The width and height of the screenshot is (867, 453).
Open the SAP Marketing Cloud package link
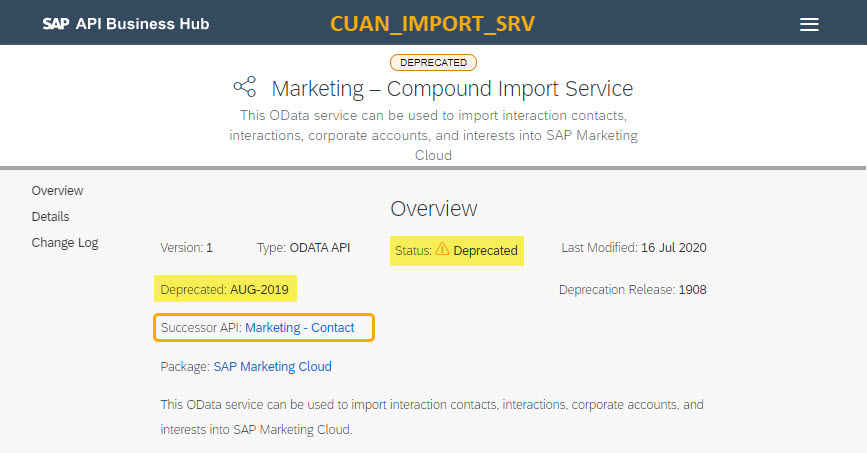pyautogui.click(x=273, y=367)
